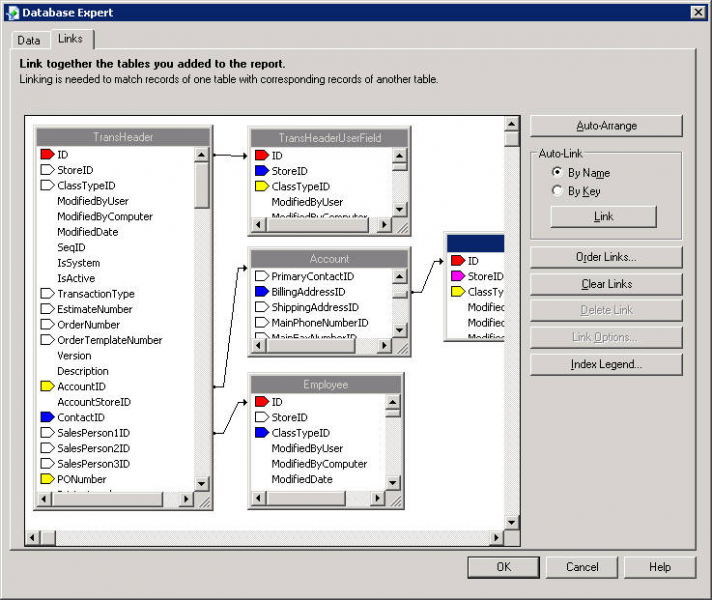The image size is (712, 600).
Task: Click the Description field in TransHeader
Action: click(83, 371)
